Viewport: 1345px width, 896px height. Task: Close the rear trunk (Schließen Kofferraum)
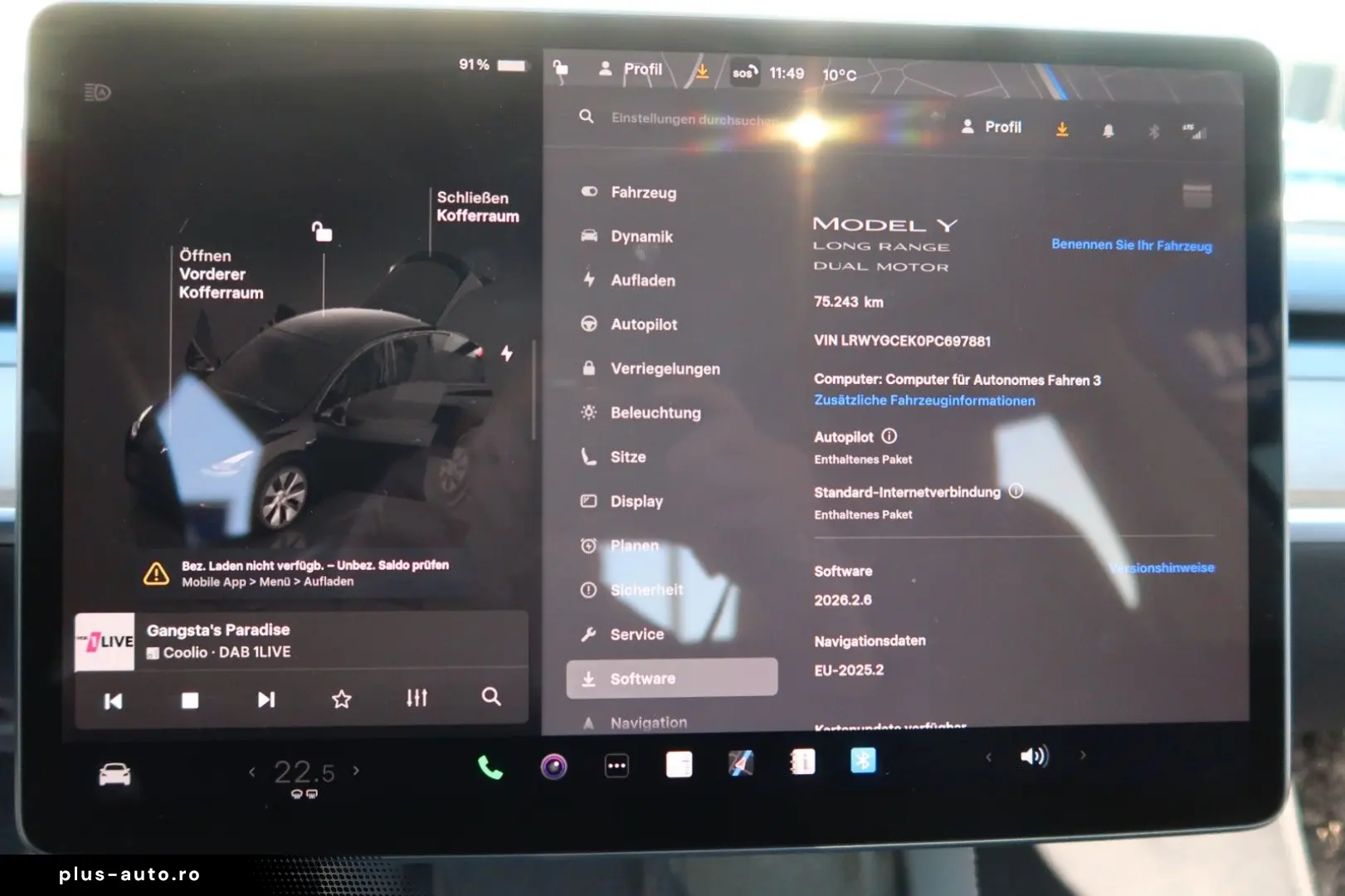tap(479, 206)
